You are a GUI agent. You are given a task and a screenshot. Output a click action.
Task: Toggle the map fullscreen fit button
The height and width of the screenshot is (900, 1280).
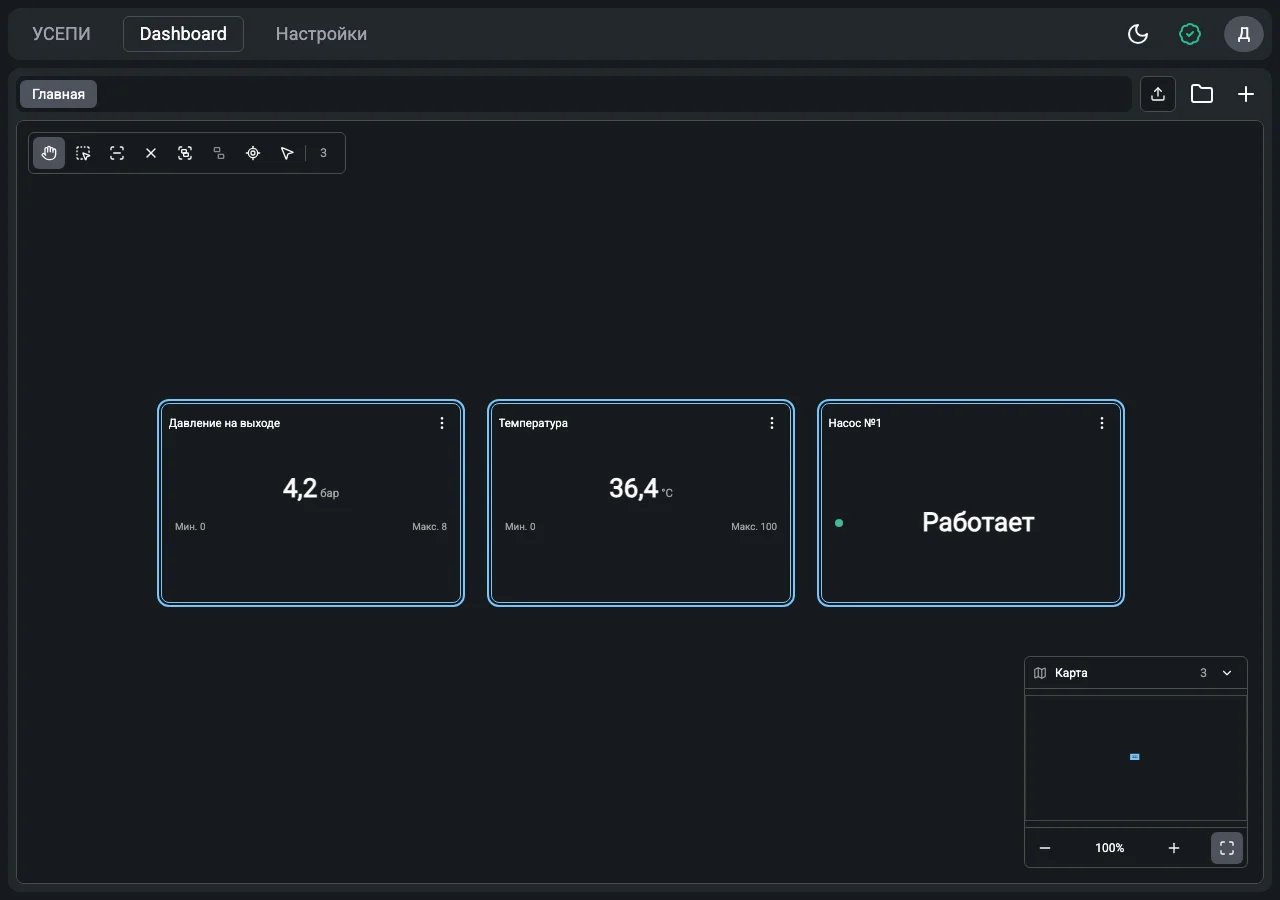[x=1227, y=848]
